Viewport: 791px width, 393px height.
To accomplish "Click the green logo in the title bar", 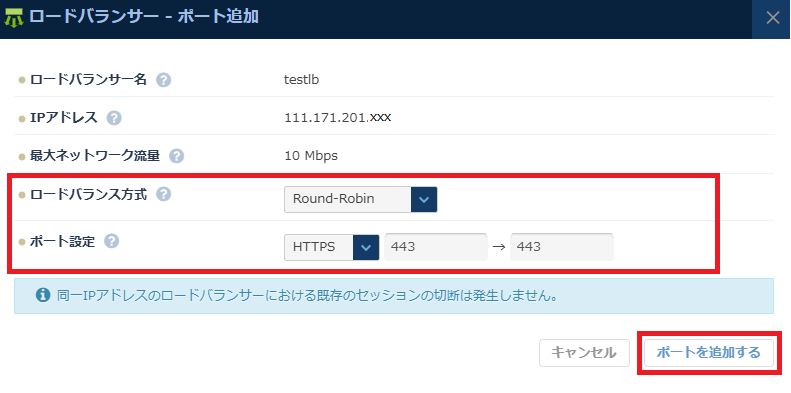I will pos(14,18).
